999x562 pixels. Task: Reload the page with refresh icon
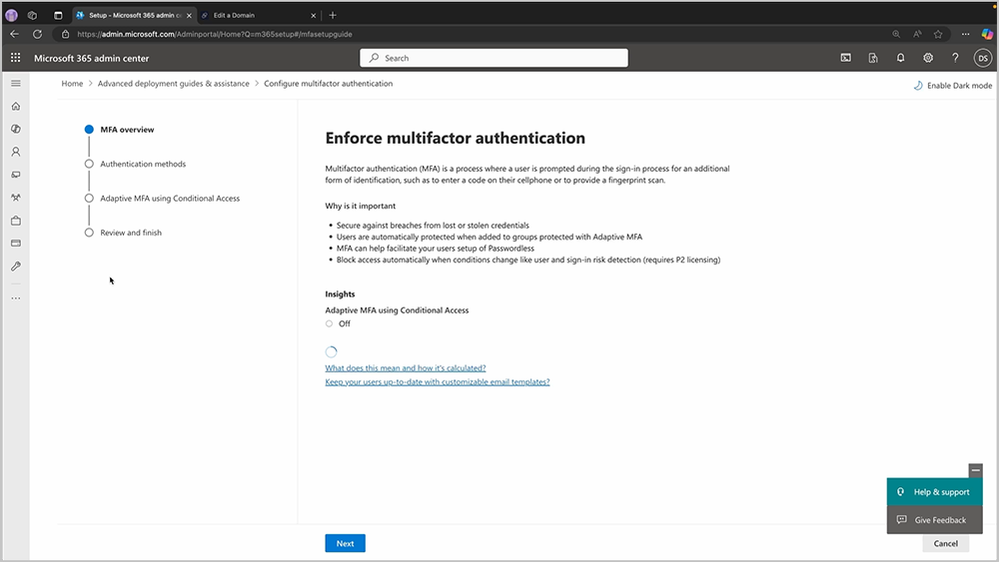[x=38, y=34]
